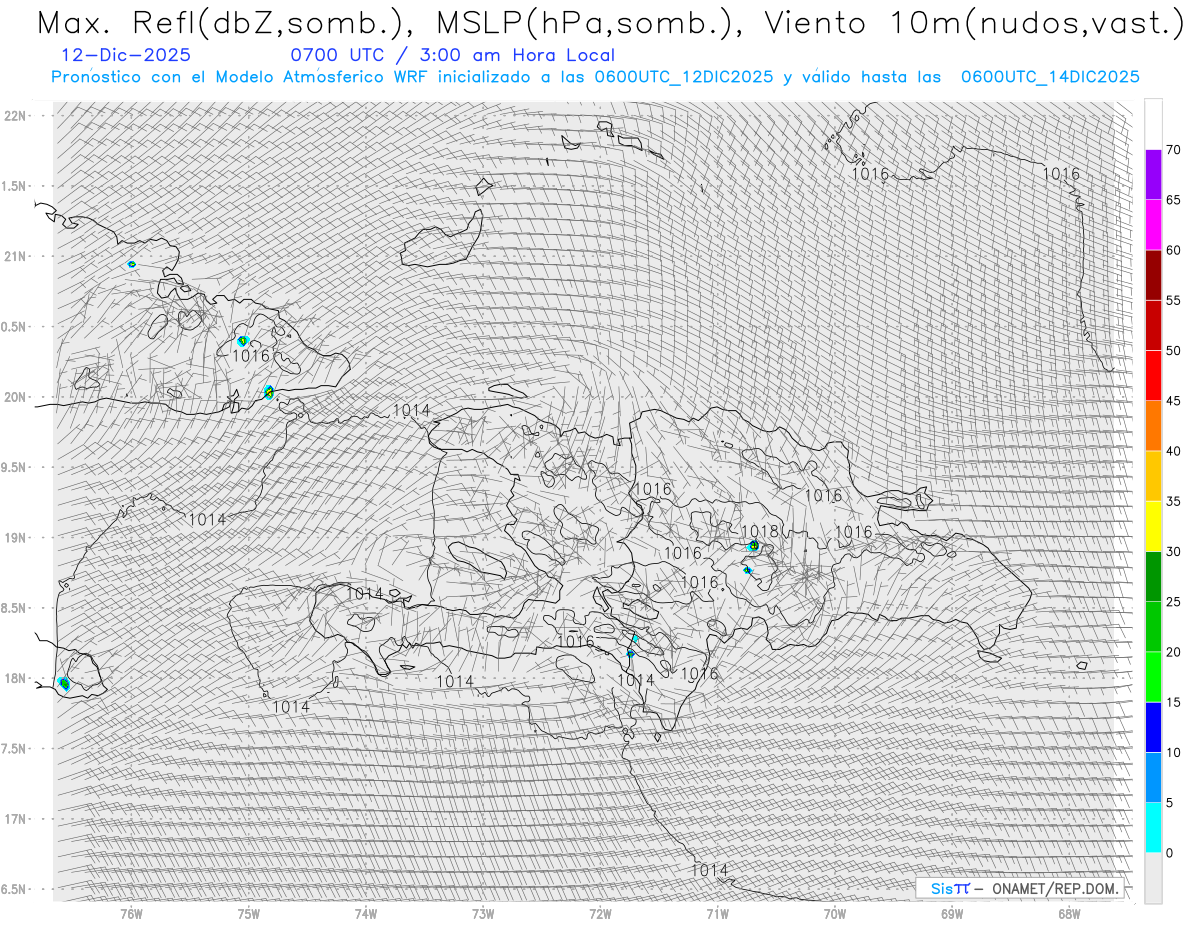Viewport: 1200px width, 927px height.
Task: Pick the cyan 0-5 dBZ legend band
Action: click(x=1153, y=827)
